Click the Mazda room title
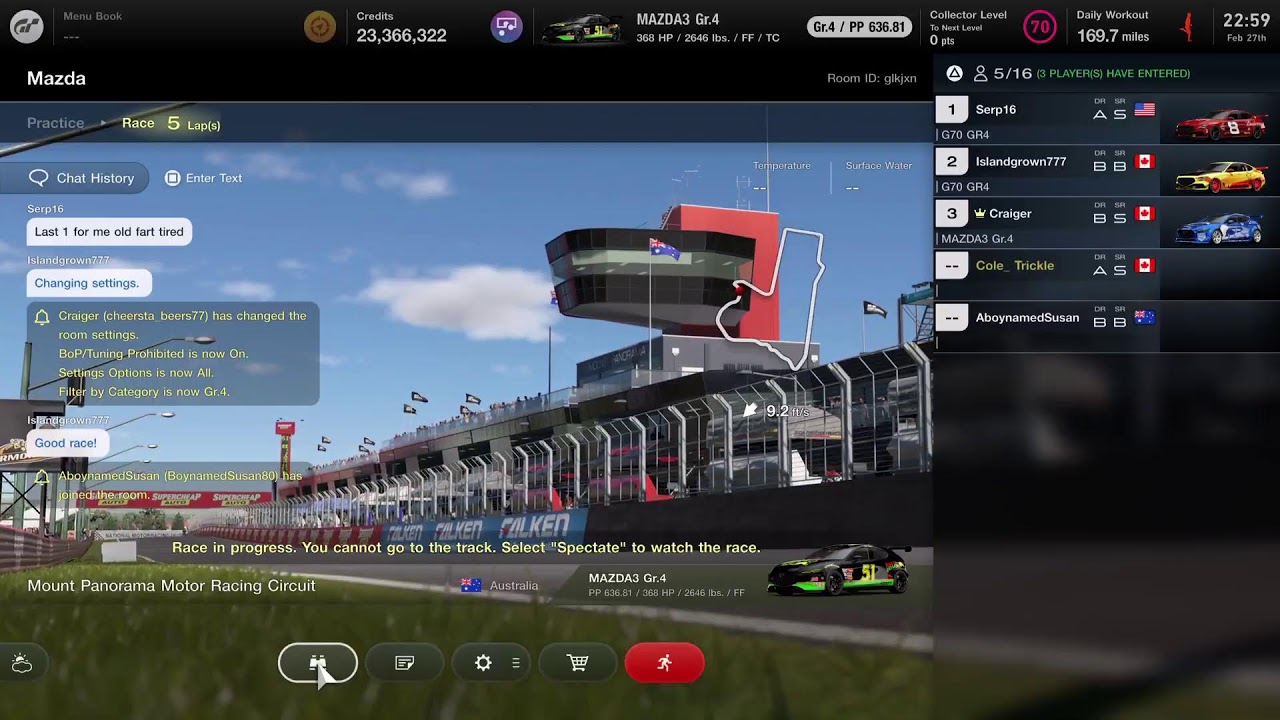 [56, 78]
